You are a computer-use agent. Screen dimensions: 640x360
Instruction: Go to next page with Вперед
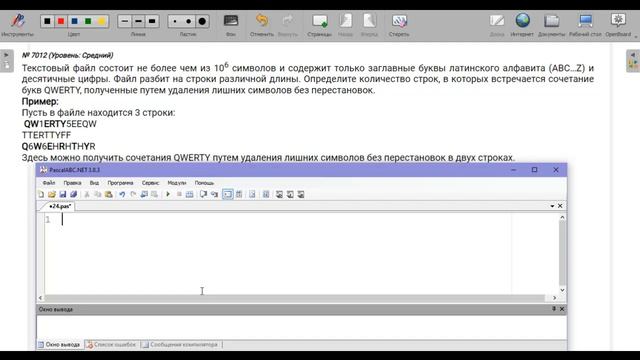tap(369, 24)
